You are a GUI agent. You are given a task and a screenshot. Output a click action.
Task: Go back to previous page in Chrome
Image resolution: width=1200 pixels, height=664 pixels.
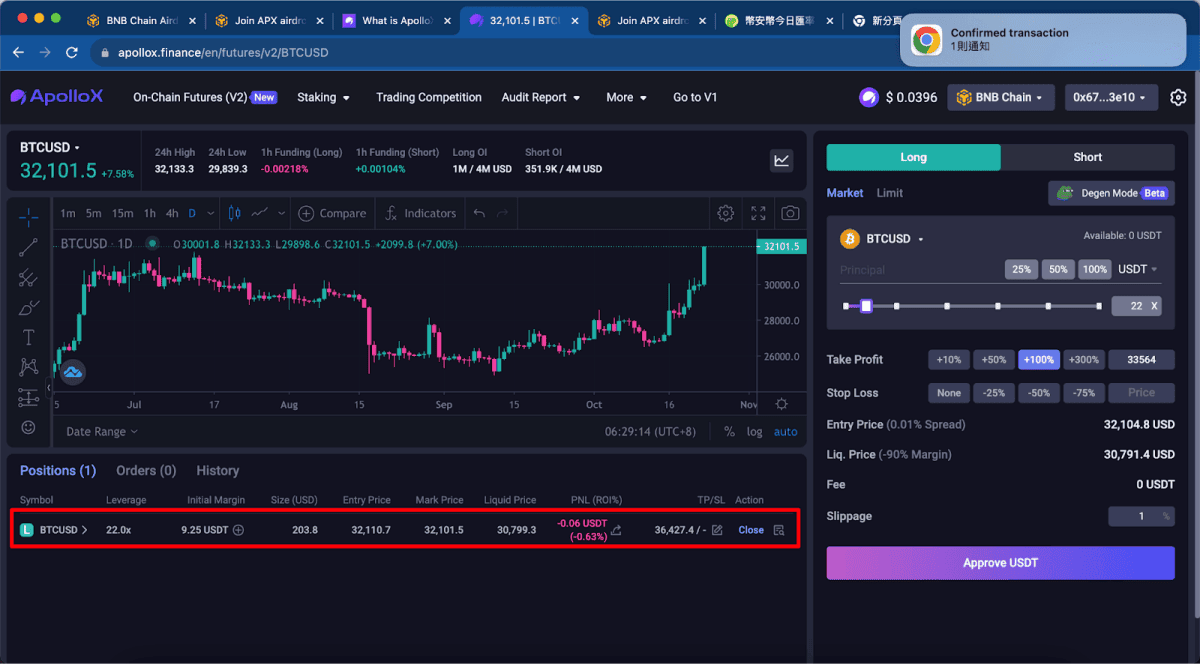[x=18, y=52]
